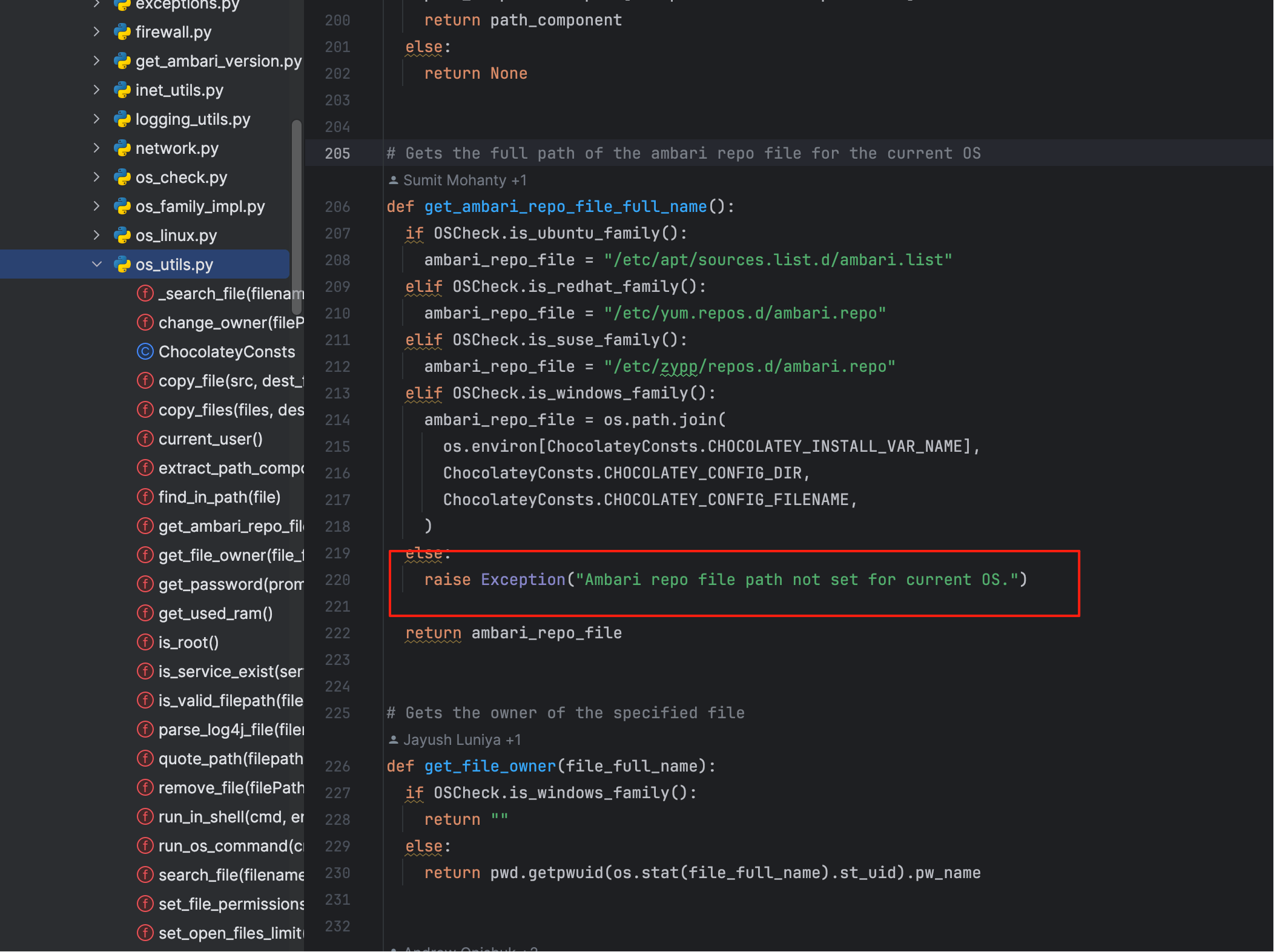Expand the os_check.py file node
Image resolution: width=1274 pixels, height=952 pixels.
click(x=97, y=177)
